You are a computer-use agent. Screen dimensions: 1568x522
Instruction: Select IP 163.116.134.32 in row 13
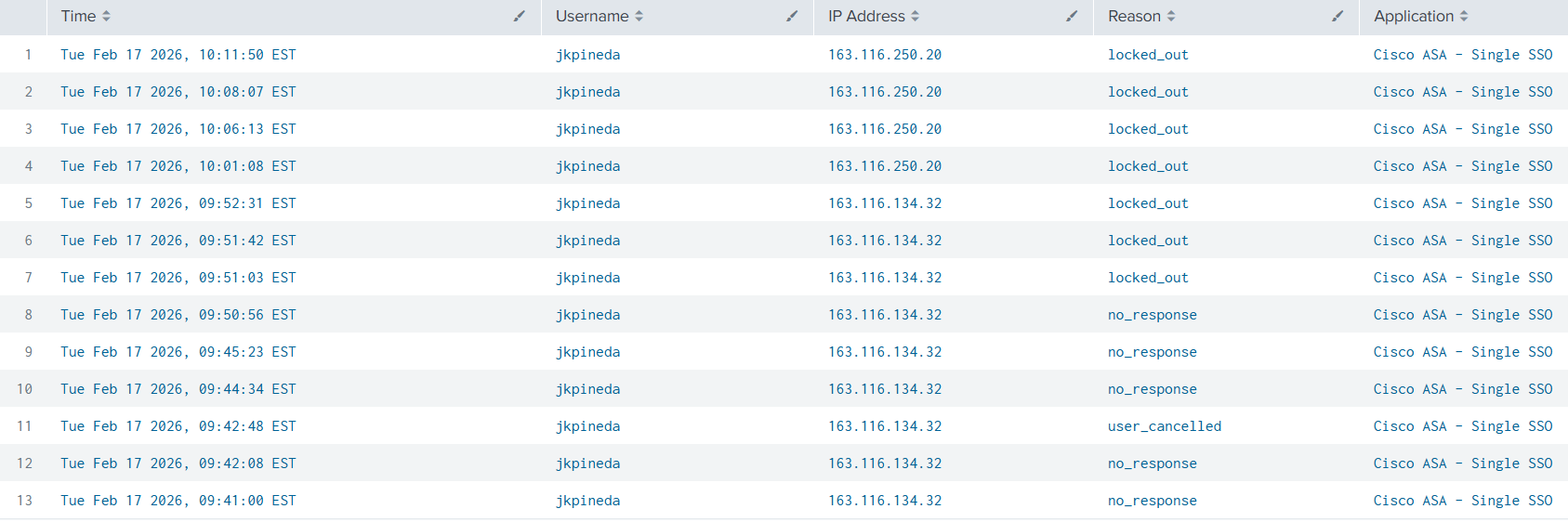click(884, 501)
